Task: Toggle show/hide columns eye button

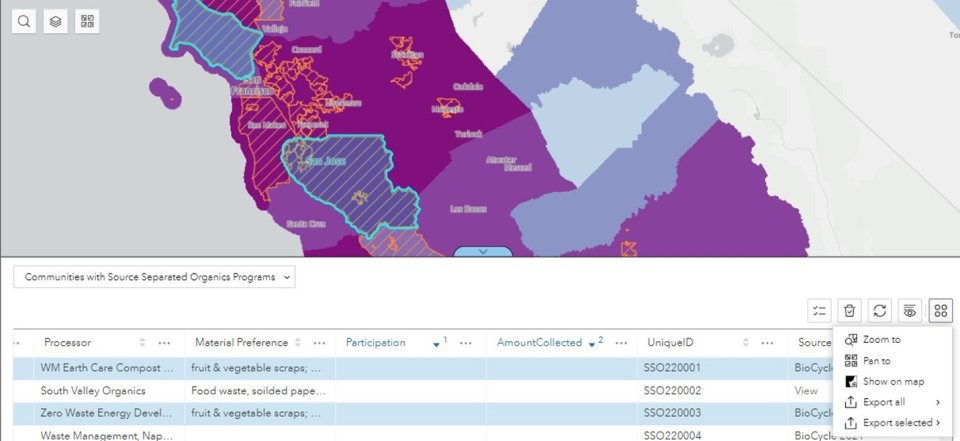Action: [x=909, y=311]
